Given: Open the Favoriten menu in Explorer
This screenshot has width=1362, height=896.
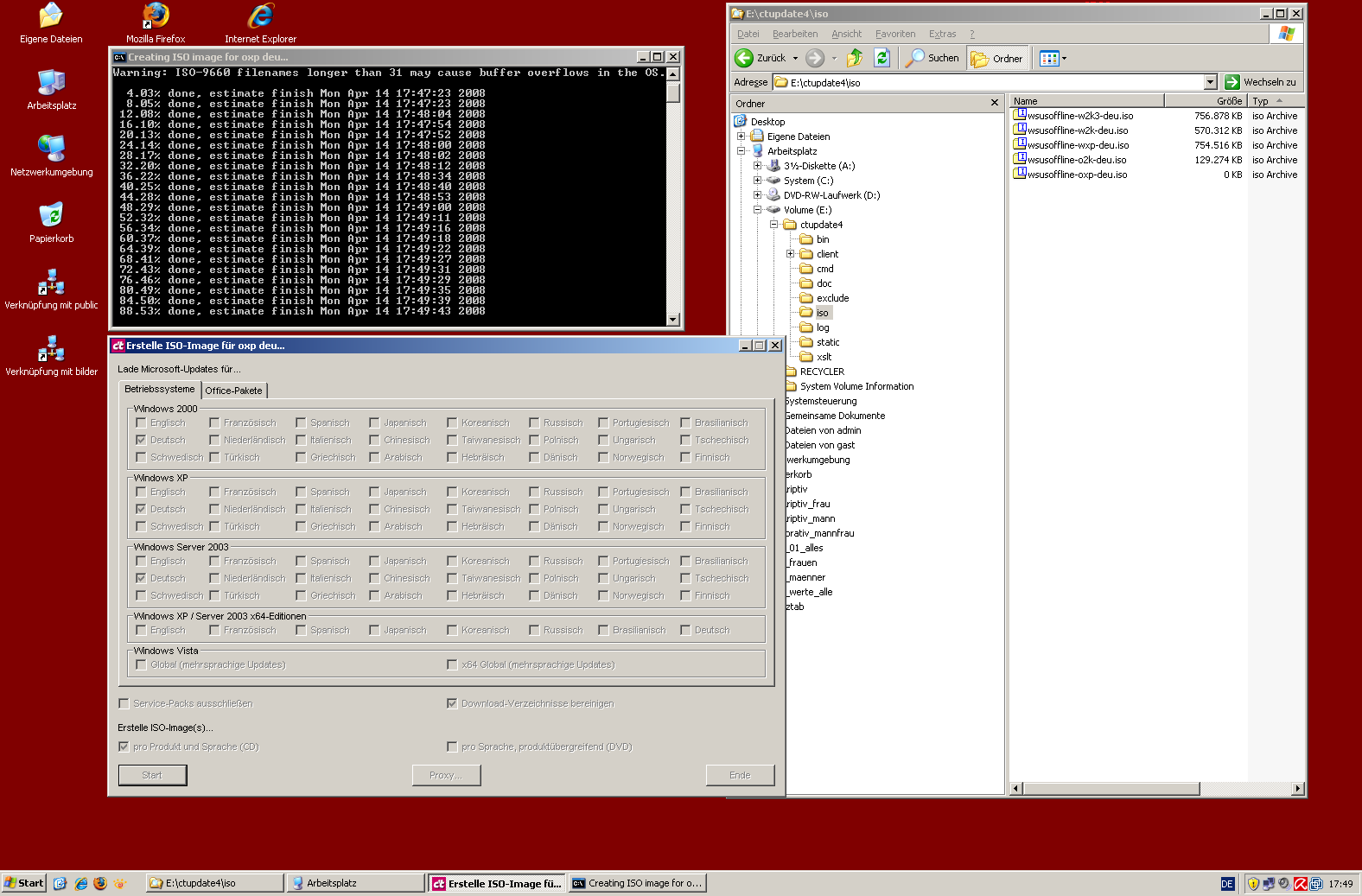Looking at the screenshot, I should point(894,34).
